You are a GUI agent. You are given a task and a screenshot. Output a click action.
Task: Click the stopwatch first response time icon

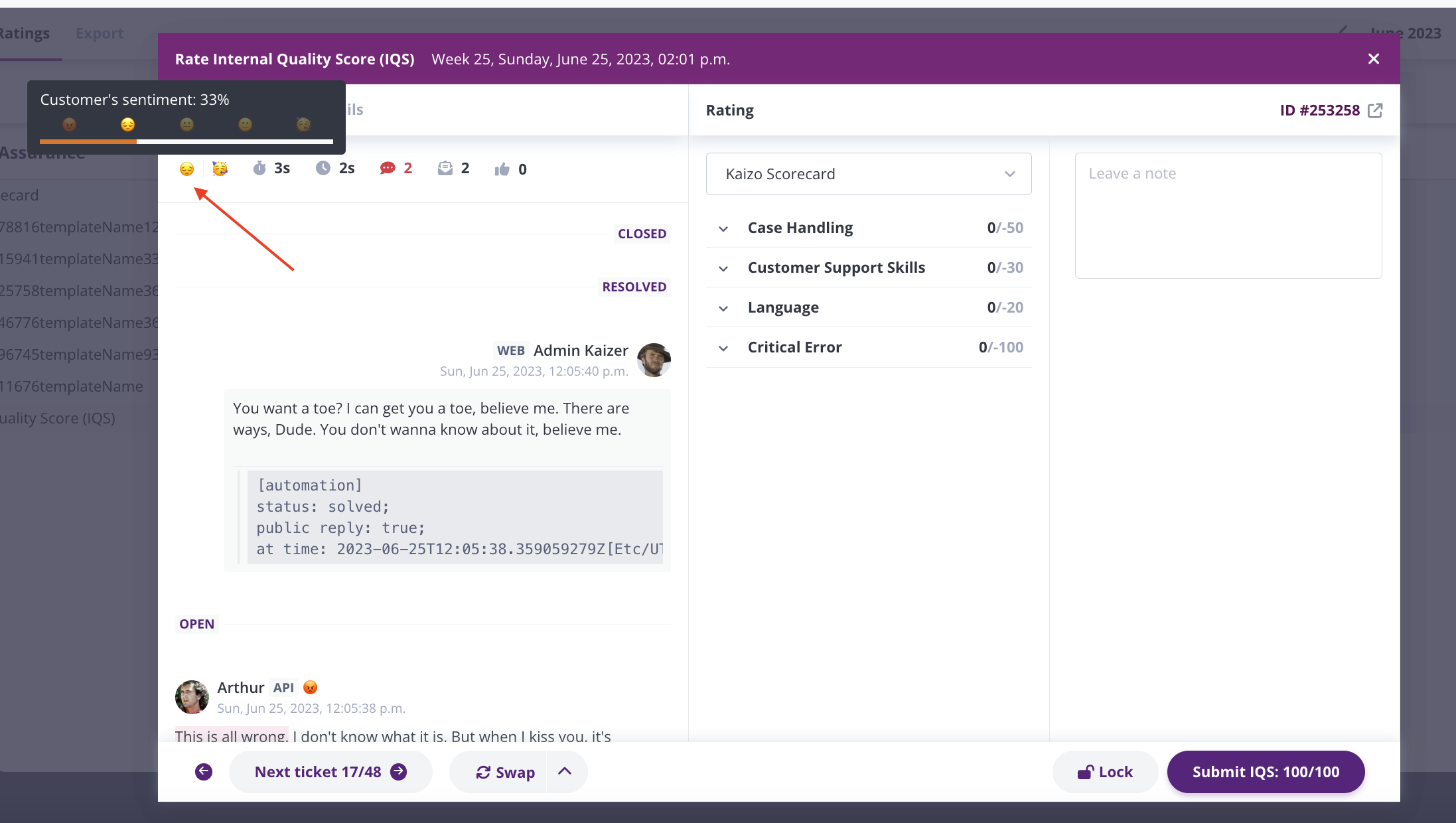click(259, 169)
